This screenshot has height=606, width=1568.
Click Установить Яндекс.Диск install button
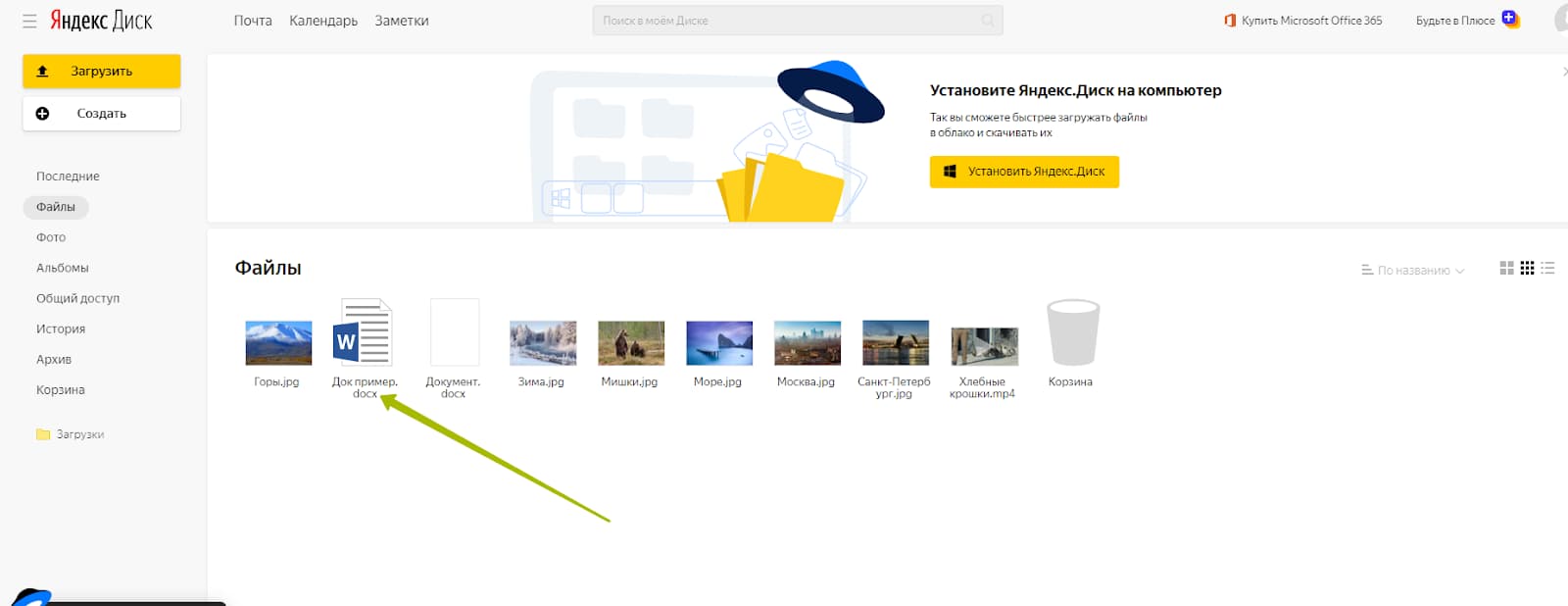pyautogui.click(x=1024, y=172)
